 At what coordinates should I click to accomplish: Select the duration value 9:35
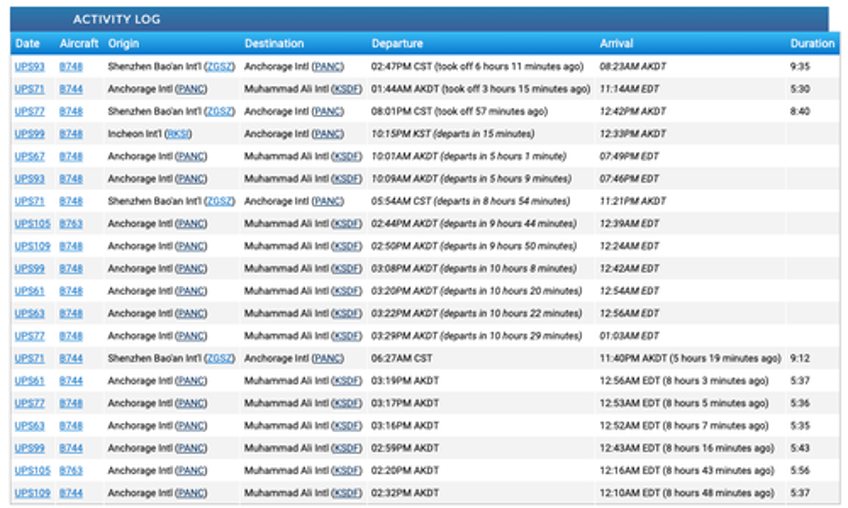(800, 67)
